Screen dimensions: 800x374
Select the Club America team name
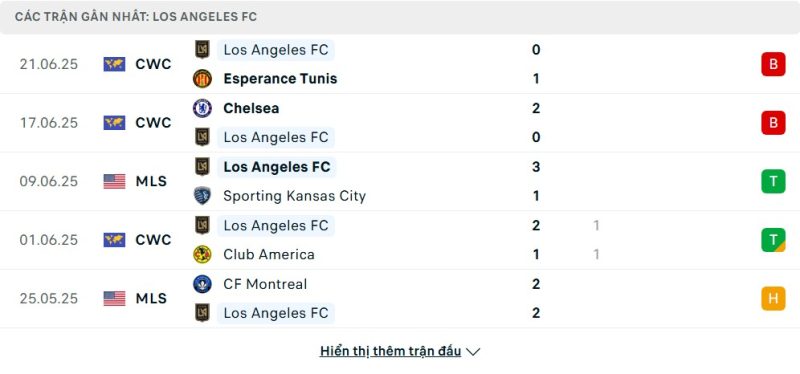click(x=269, y=254)
